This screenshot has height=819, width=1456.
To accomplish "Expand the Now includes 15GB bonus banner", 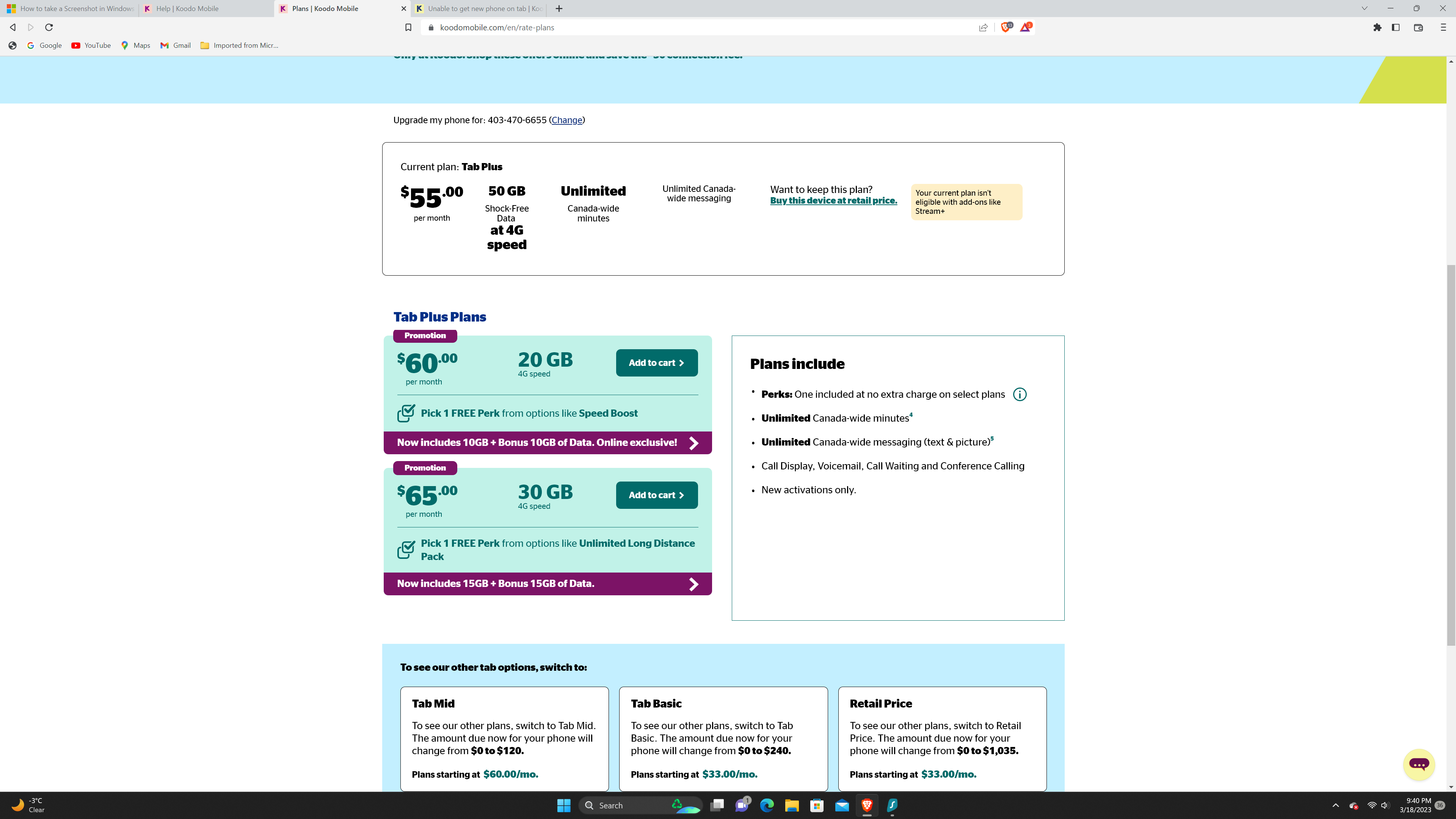I will [x=547, y=583].
